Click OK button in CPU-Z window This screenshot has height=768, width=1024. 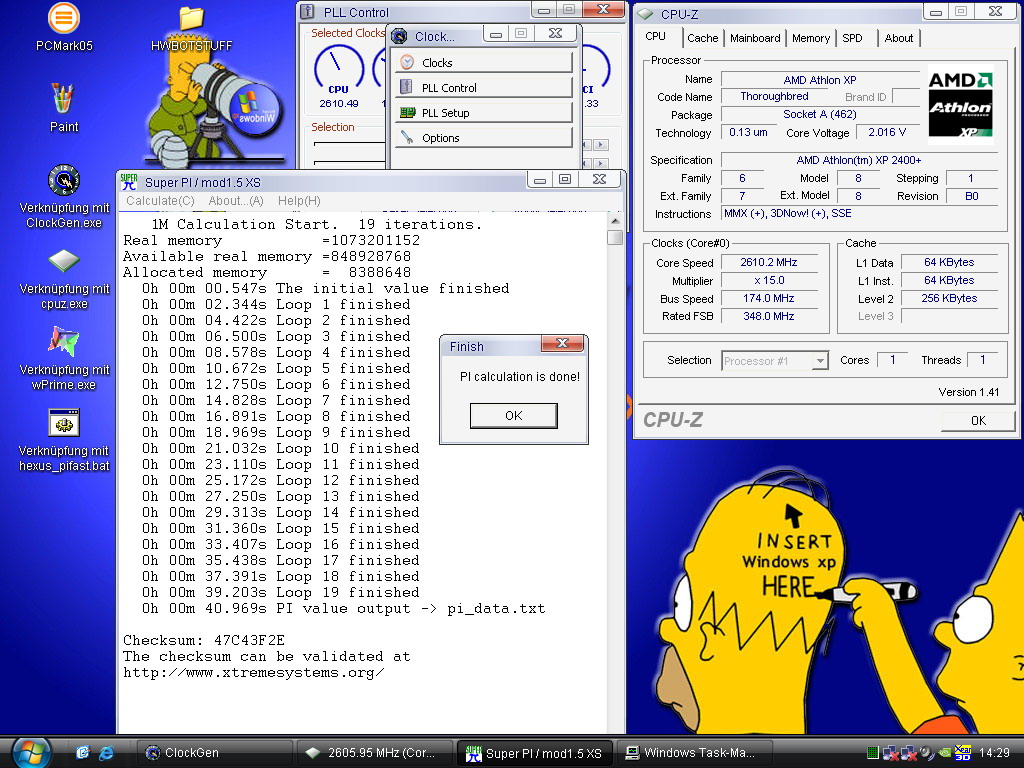[x=978, y=421]
